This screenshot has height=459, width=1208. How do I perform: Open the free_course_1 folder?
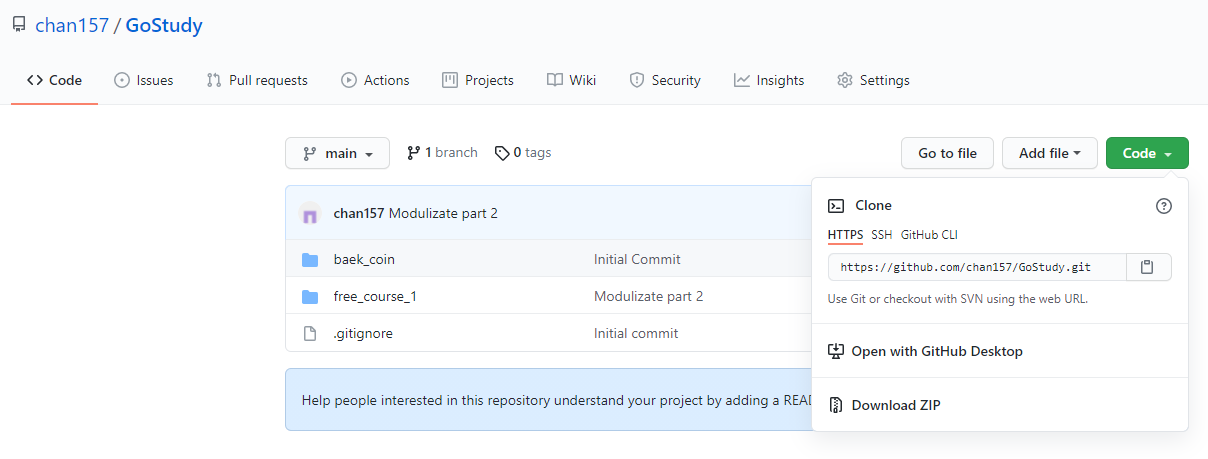point(375,296)
